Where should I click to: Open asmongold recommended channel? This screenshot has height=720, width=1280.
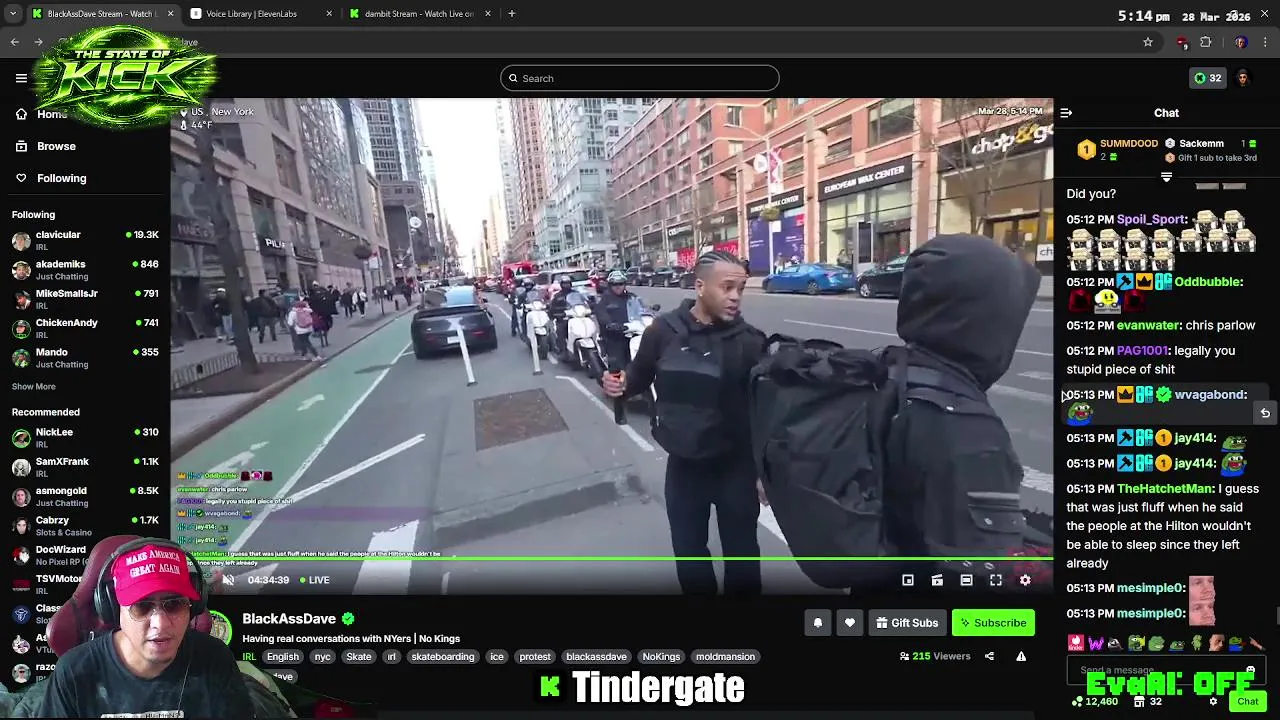coord(85,496)
